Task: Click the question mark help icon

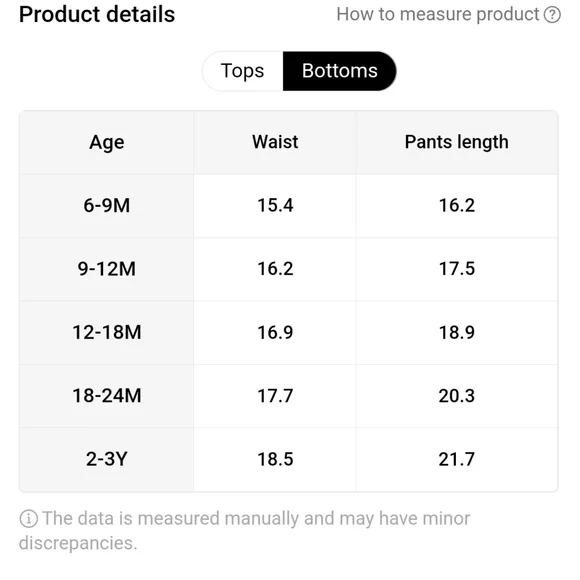Action: tap(552, 15)
